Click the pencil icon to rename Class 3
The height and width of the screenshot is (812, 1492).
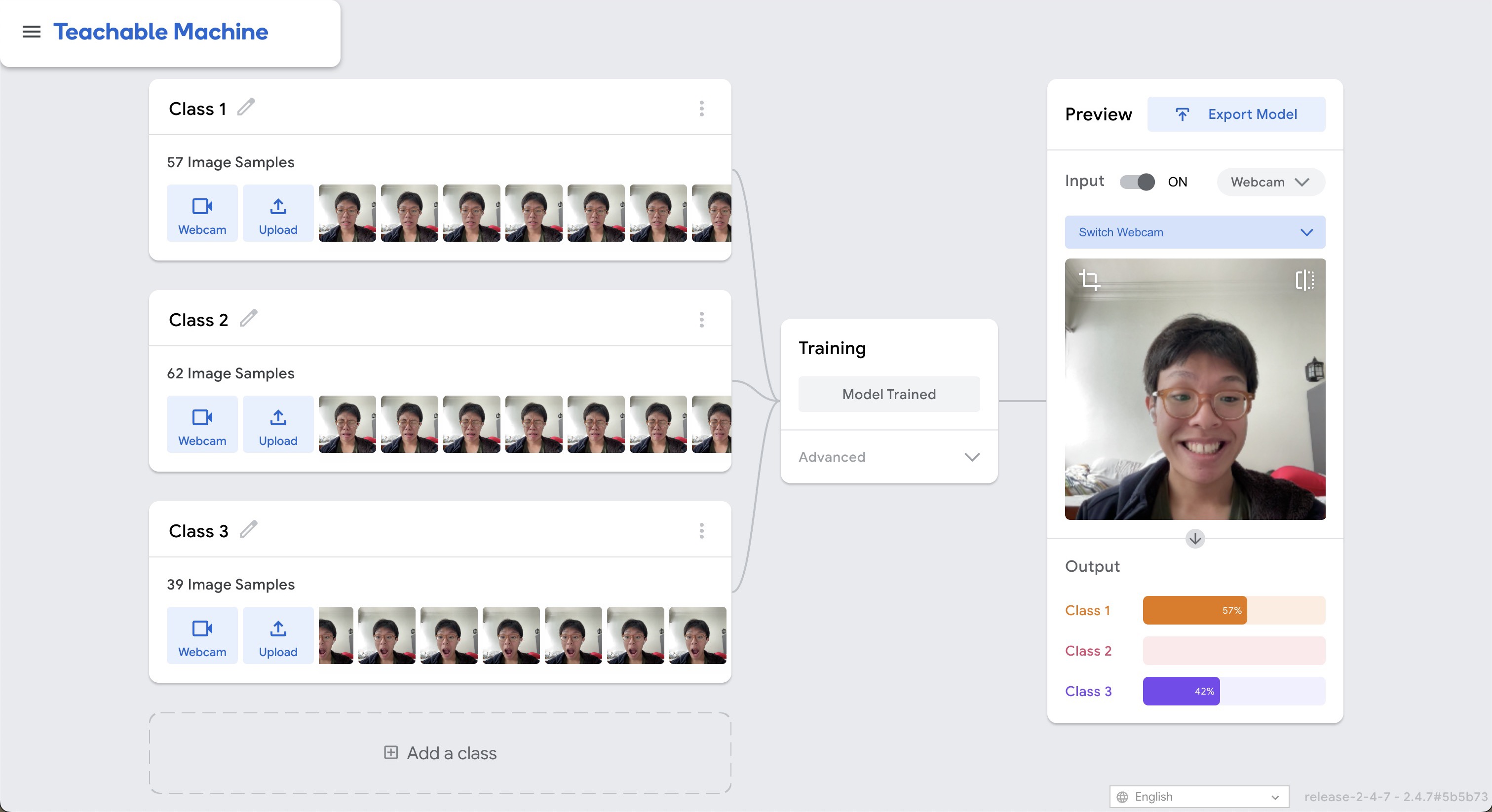click(x=248, y=529)
